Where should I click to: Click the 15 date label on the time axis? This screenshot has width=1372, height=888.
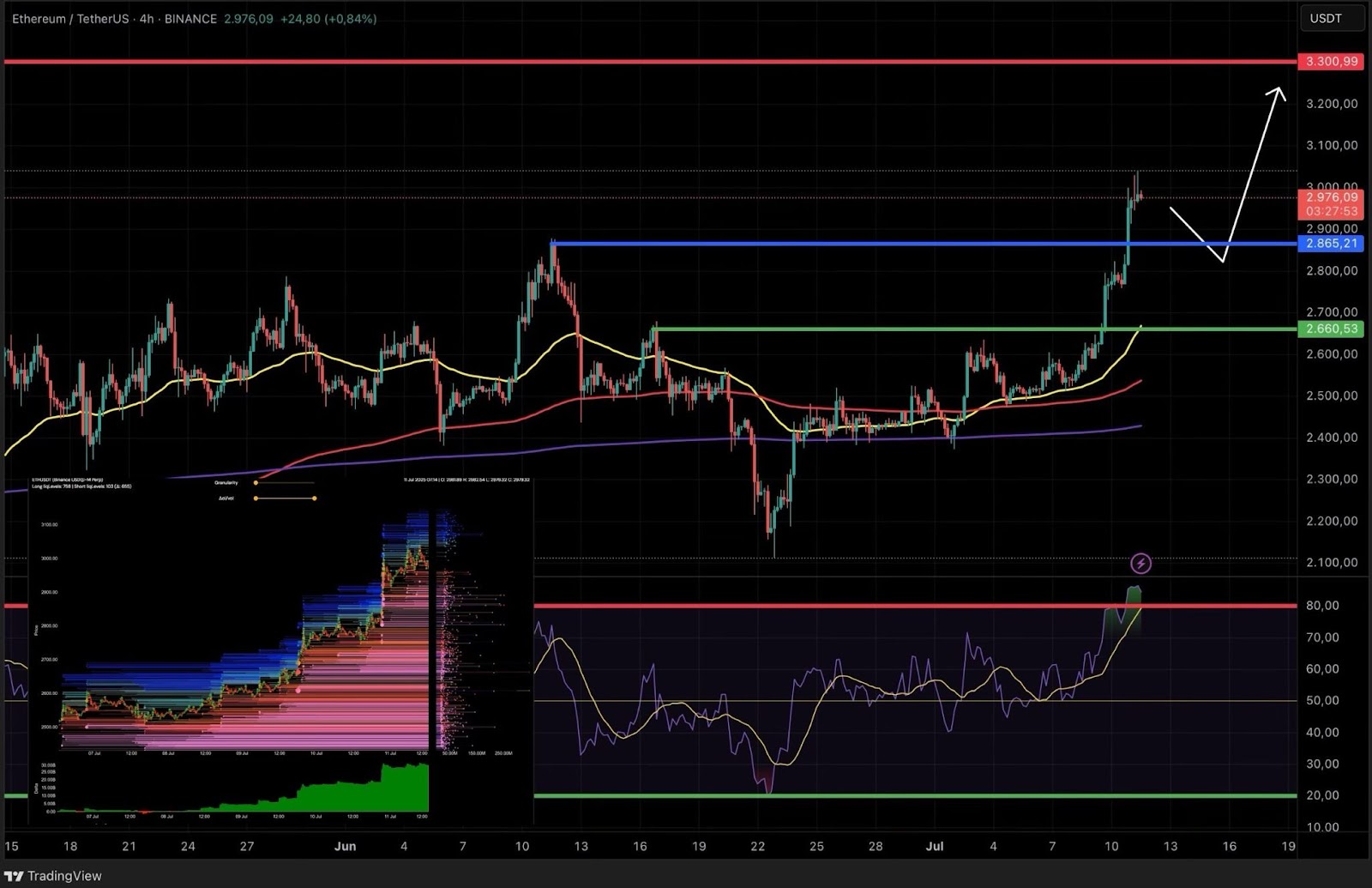point(11,847)
